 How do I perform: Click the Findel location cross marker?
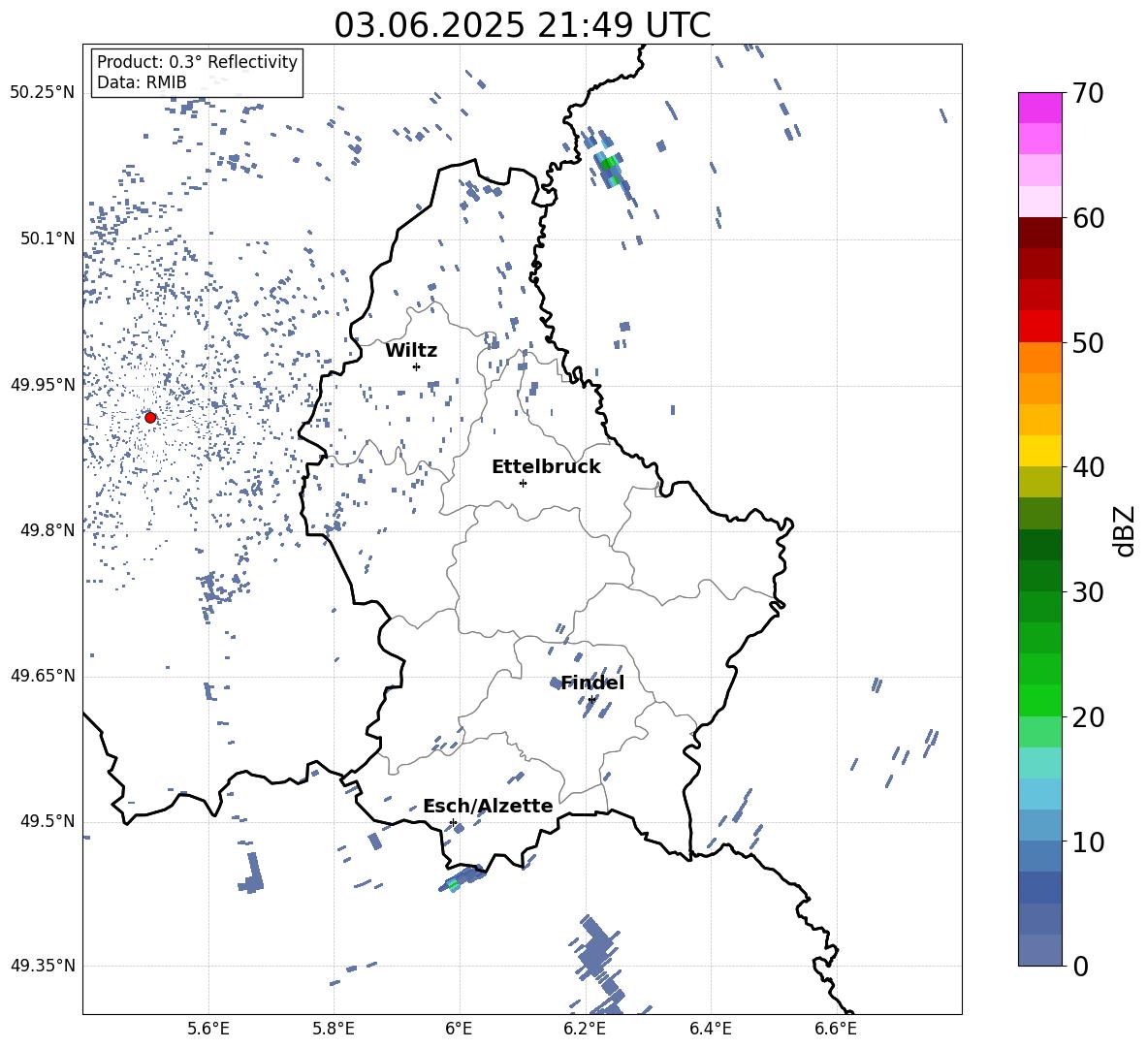coord(591,700)
